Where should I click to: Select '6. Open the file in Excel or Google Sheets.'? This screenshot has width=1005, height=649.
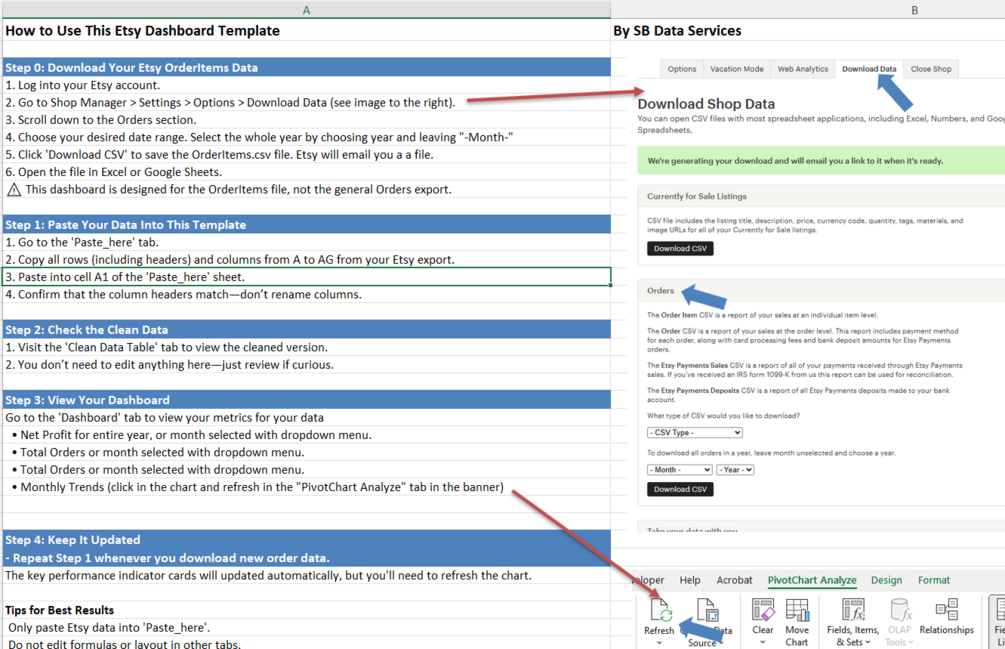[306, 172]
